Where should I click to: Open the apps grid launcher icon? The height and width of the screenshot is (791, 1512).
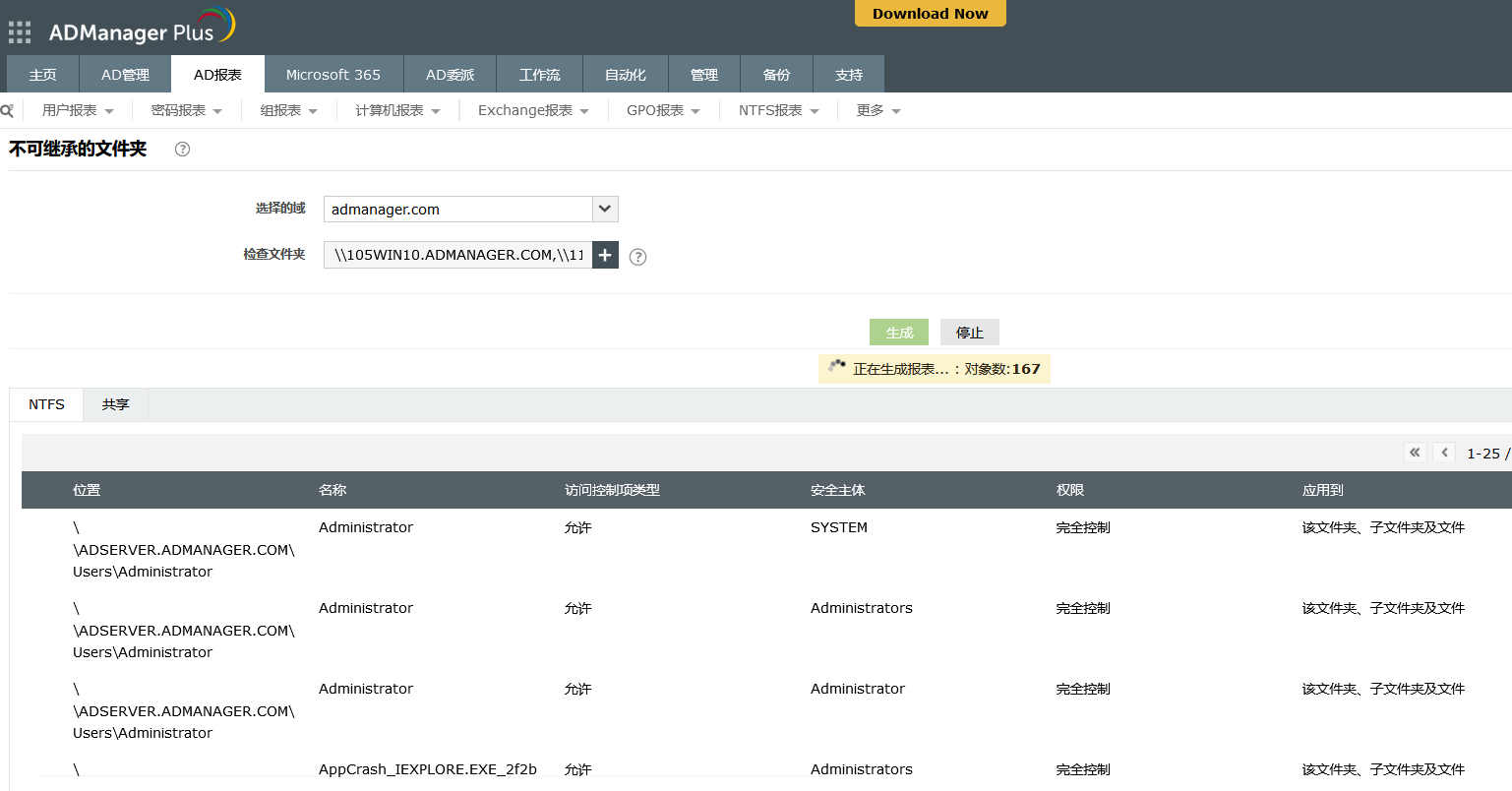coord(20,32)
